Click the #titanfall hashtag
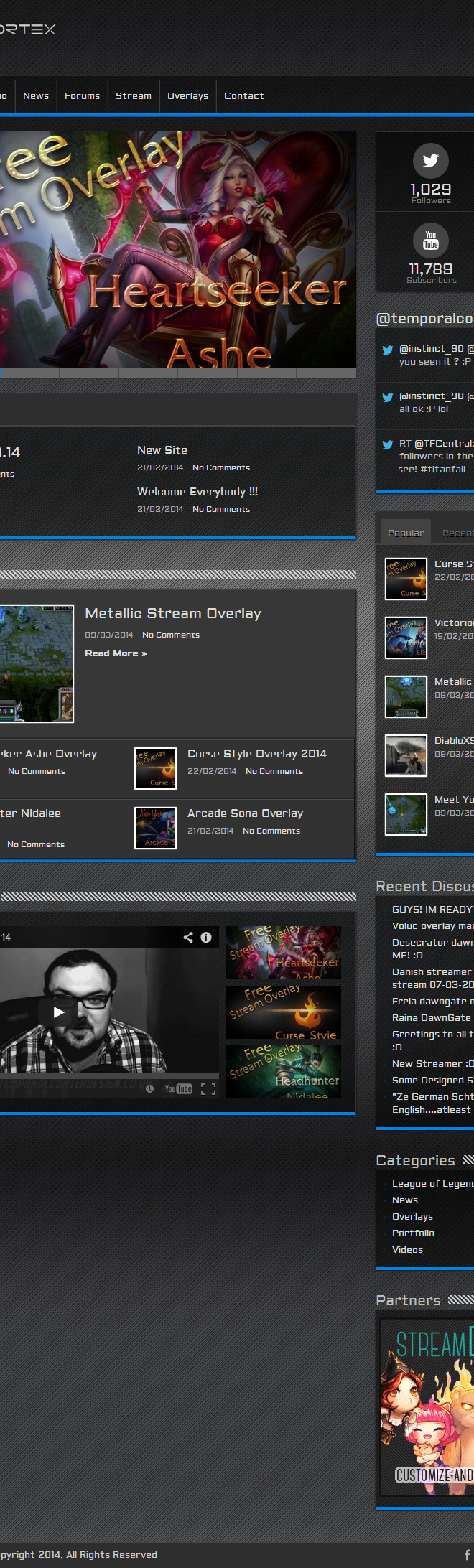This screenshot has width=474, height=1568. [x=443, y=470]
